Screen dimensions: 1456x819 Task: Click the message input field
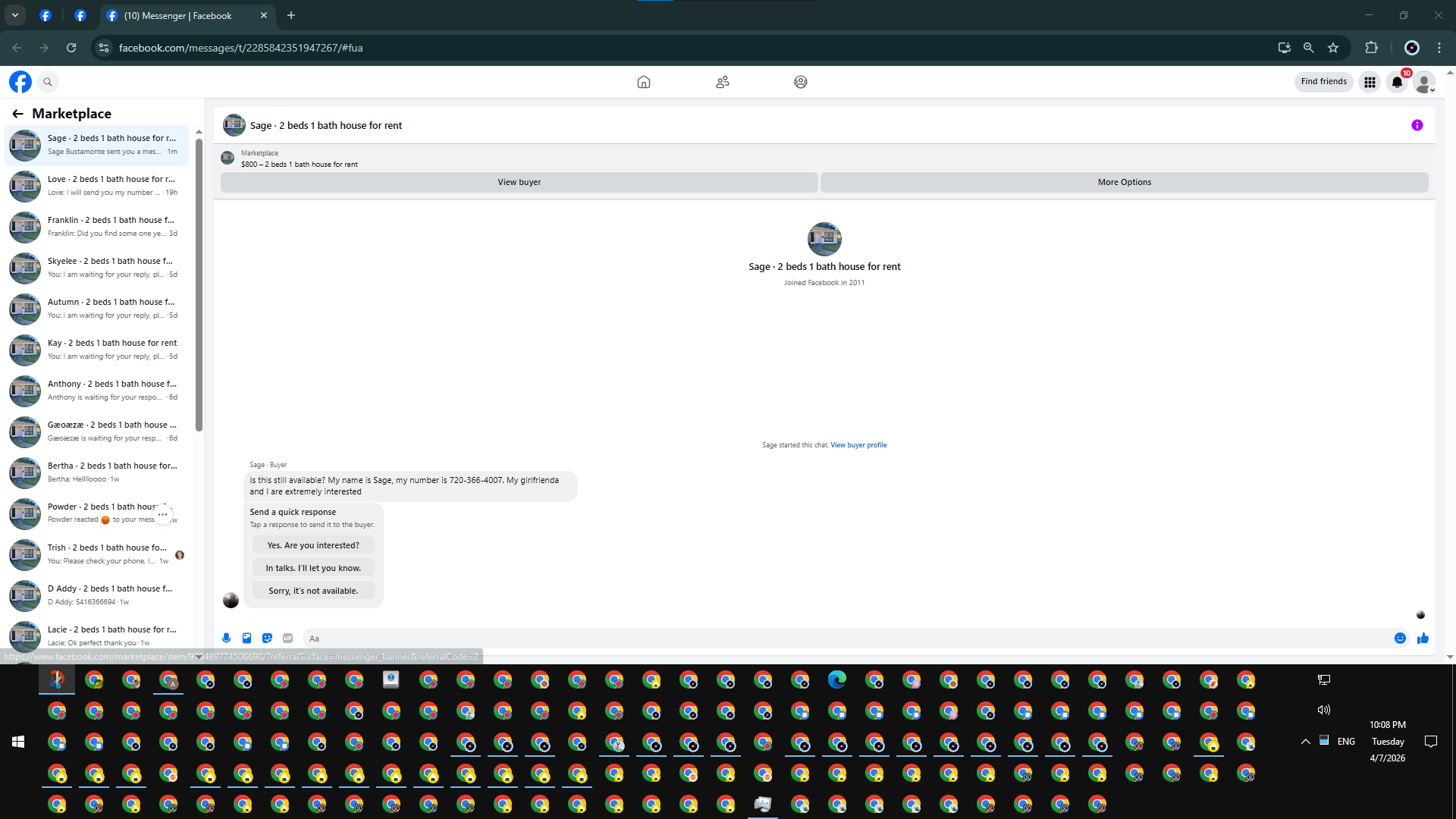846,639
